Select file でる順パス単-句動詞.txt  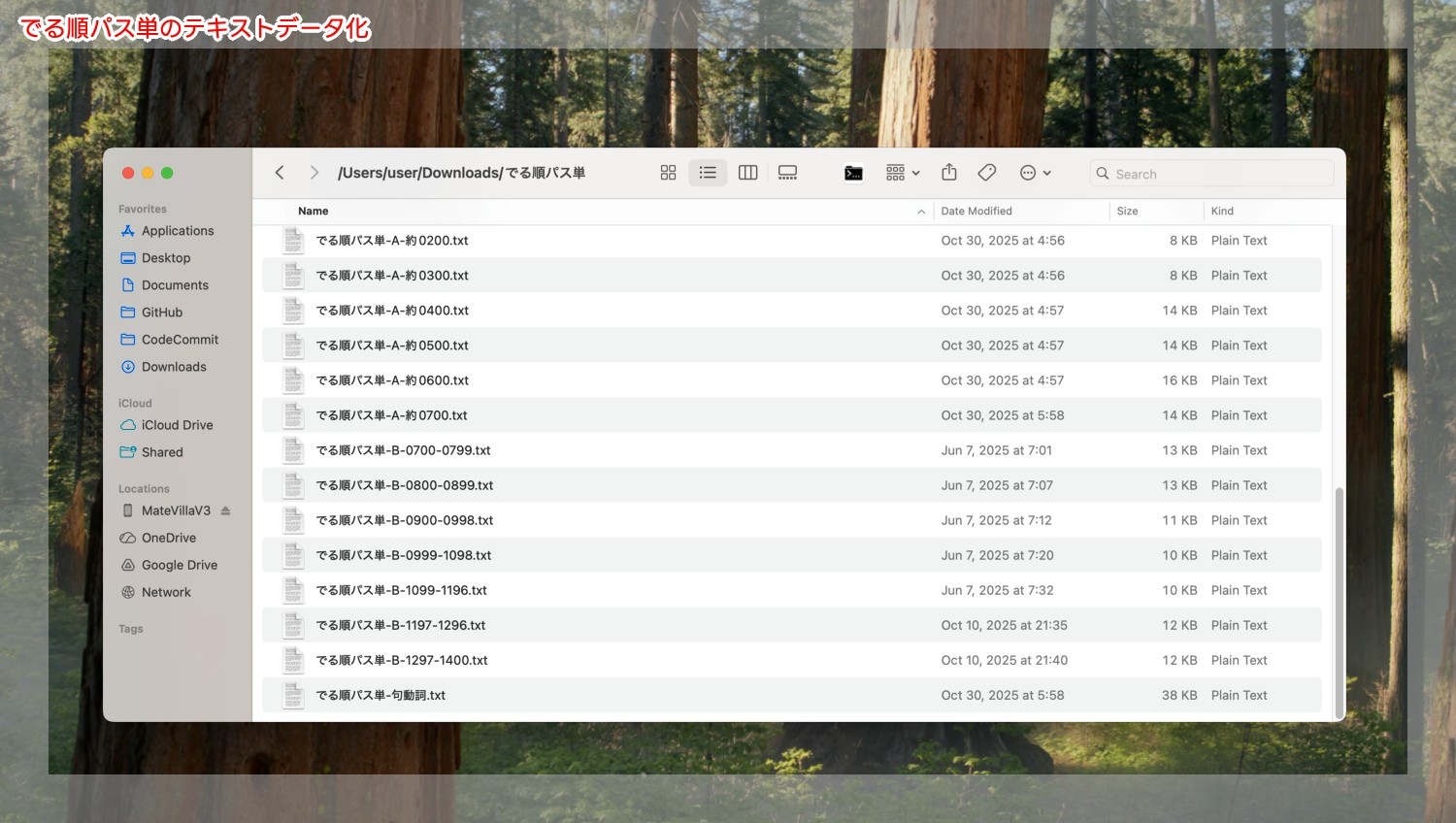(x=381, y=695)
